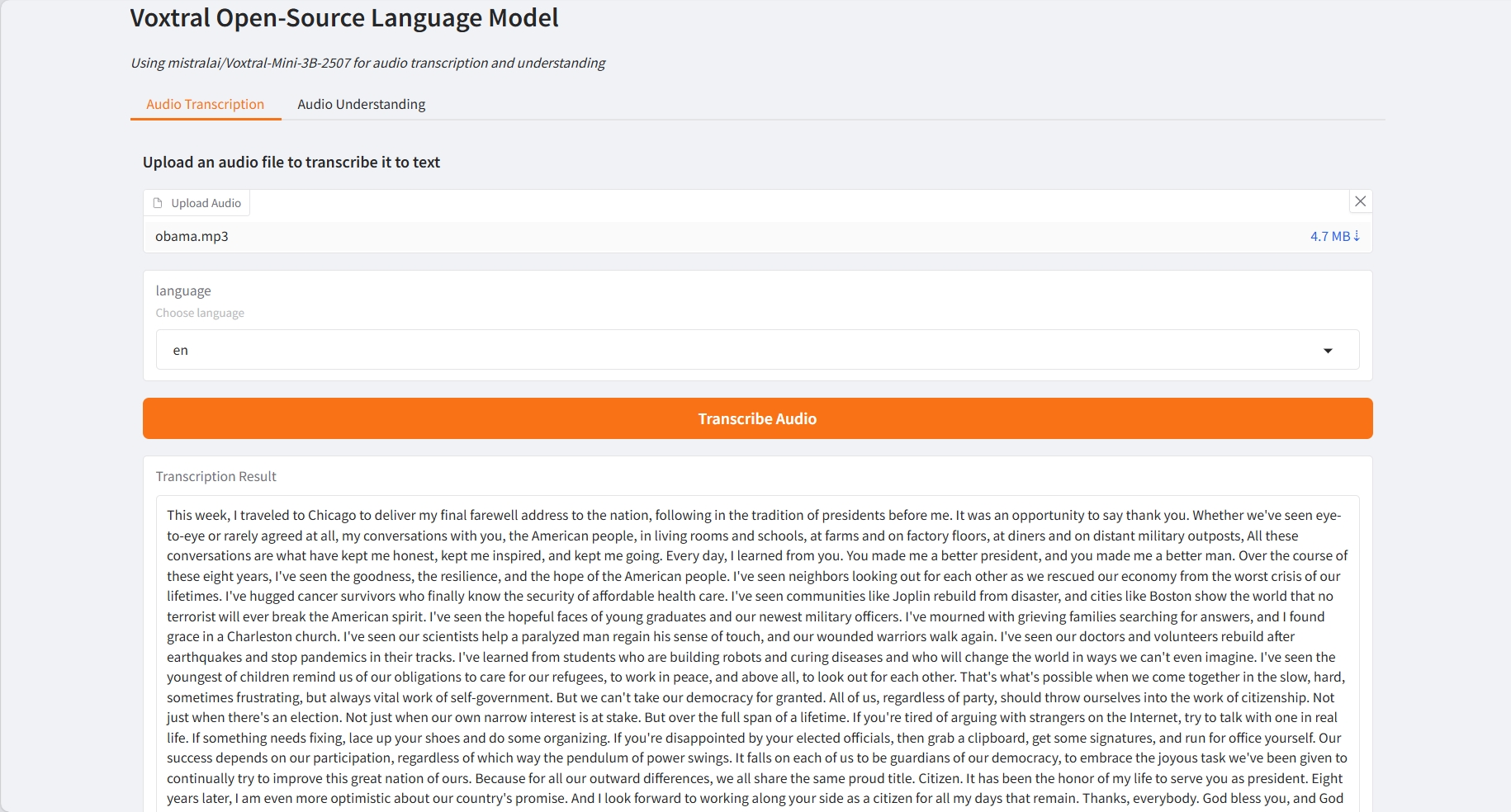Download the file via the 4.7 MB link

pos(1329,236)
